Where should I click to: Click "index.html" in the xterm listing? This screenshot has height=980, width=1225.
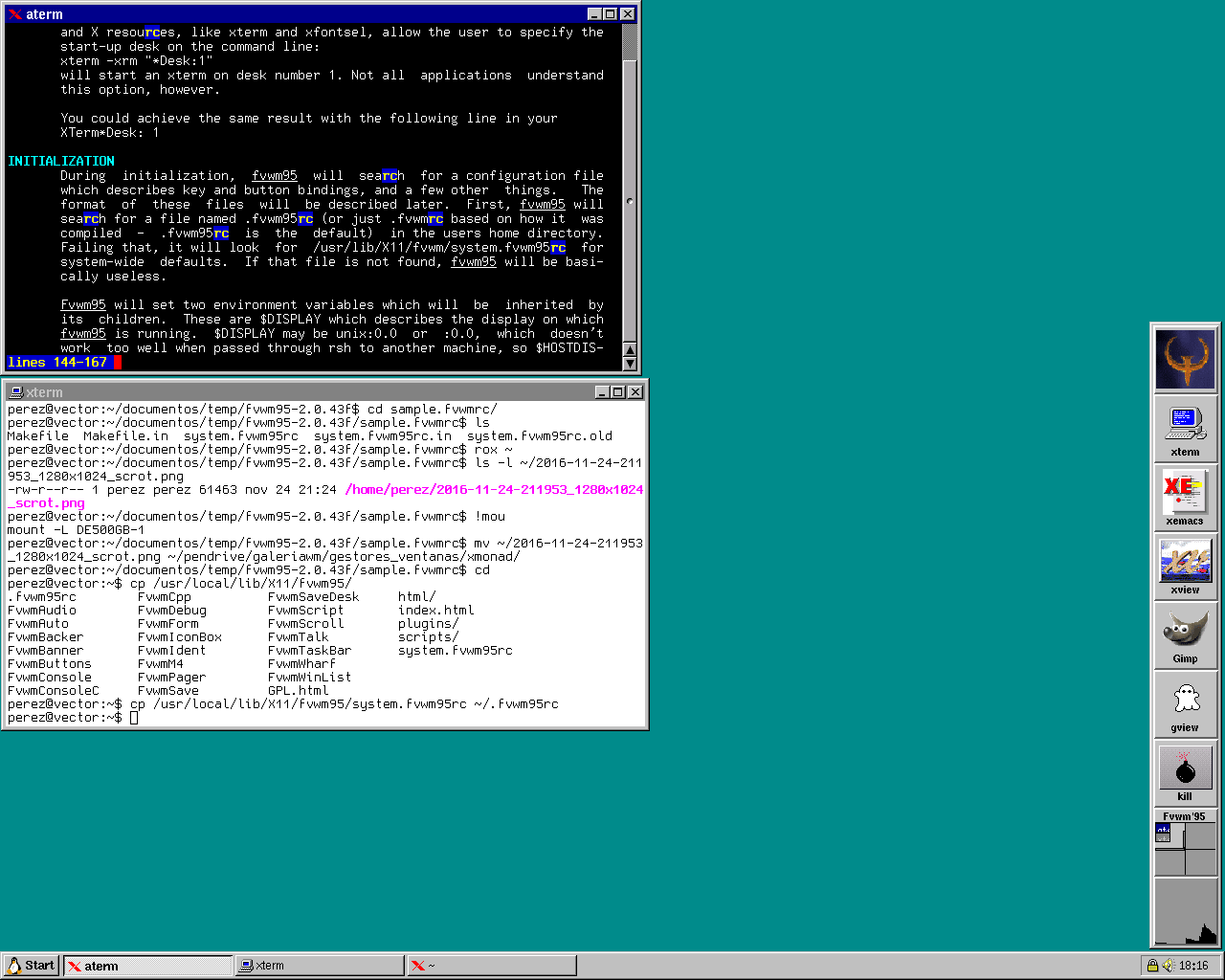click(x=436, y=611)
